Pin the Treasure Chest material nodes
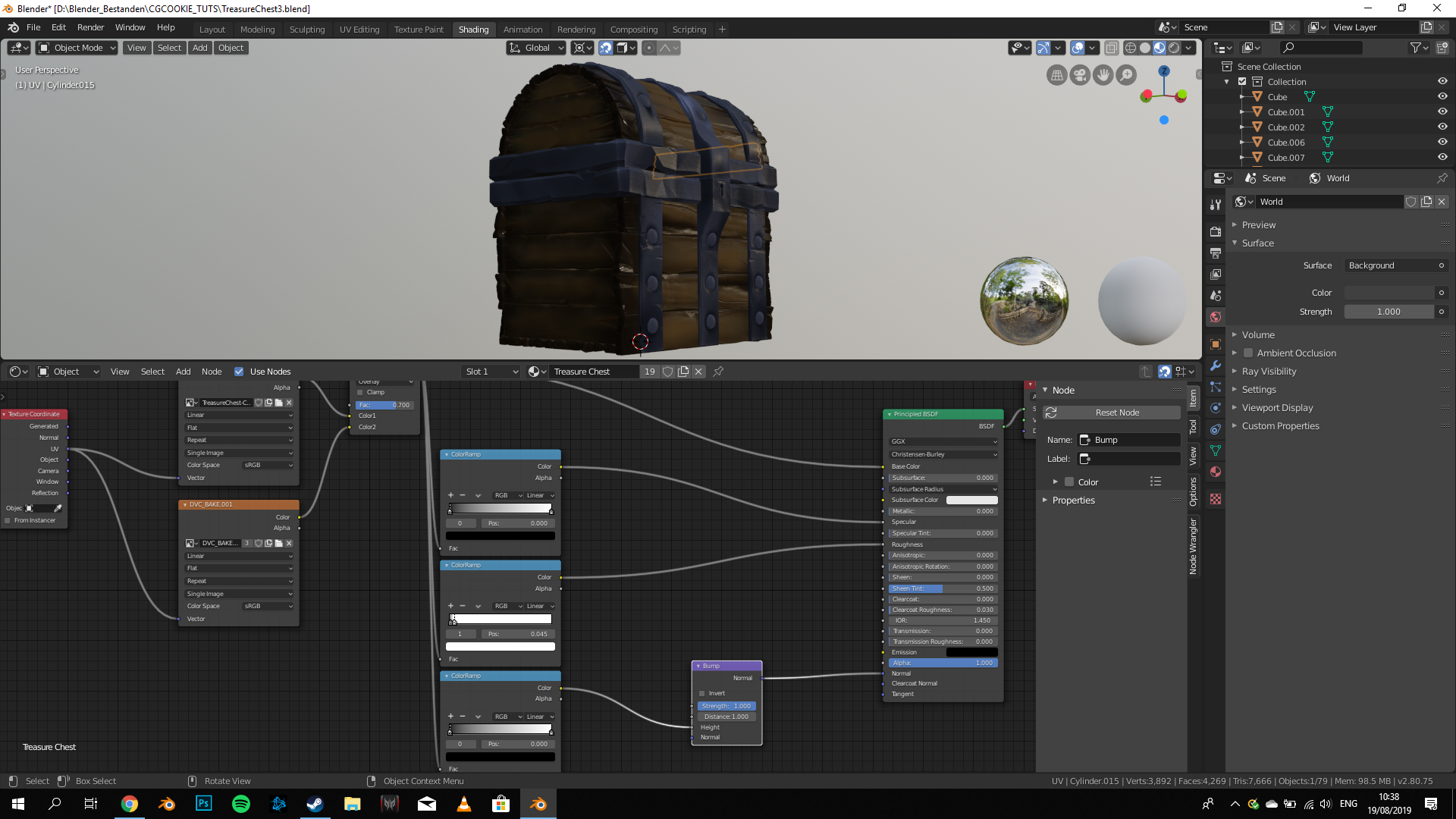Image resolution: width=1456 pixels, height=819 pixels. (x=718, y=372)
